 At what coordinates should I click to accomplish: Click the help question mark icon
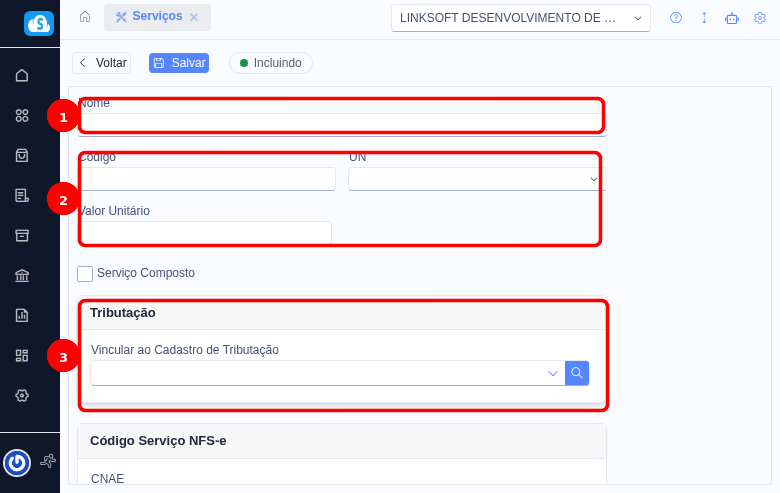click(x=676, y=18)
